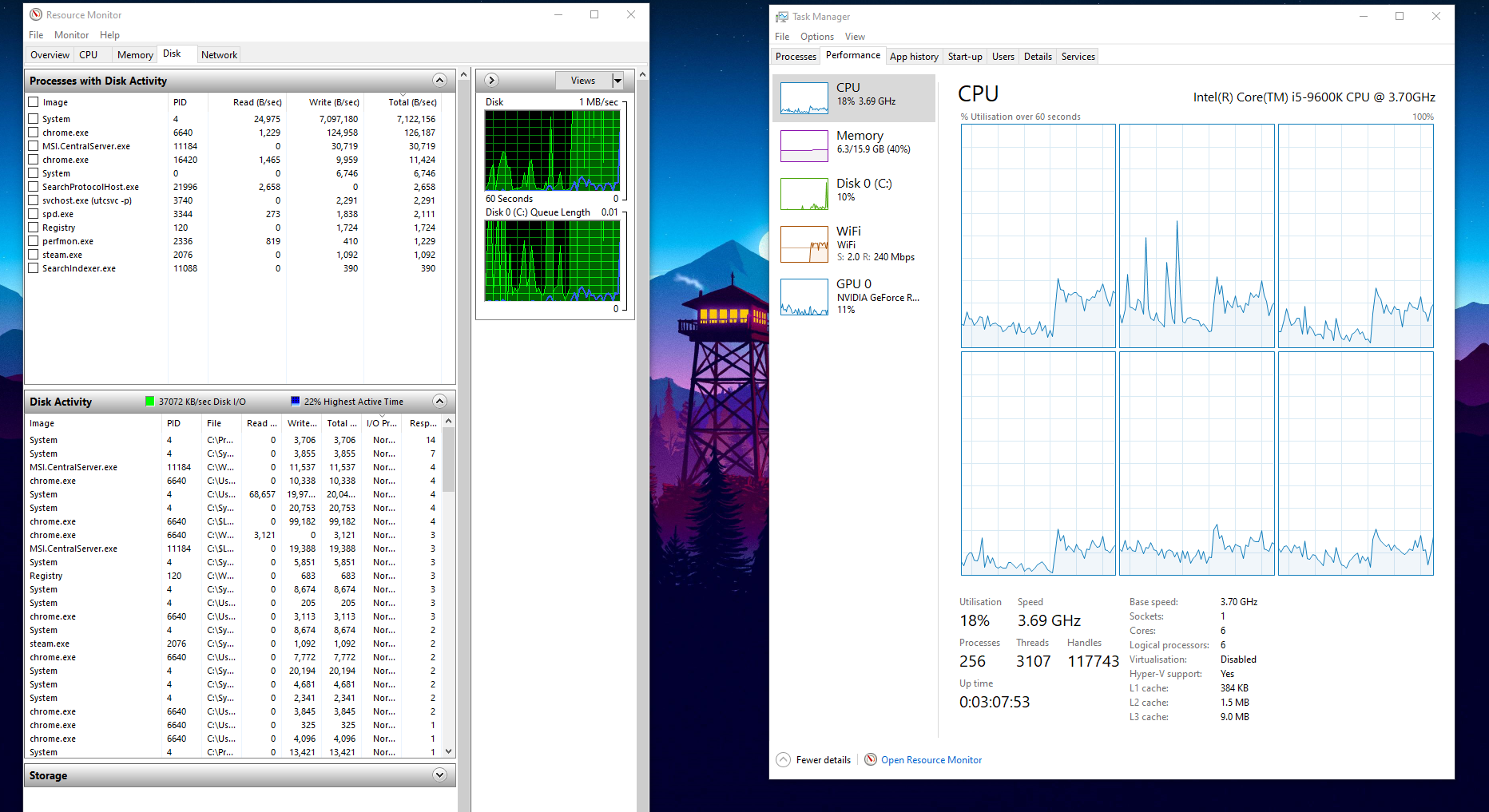Open the Monitor menu
Viewport: 1489px width, 812px height.
pos(71,35)
